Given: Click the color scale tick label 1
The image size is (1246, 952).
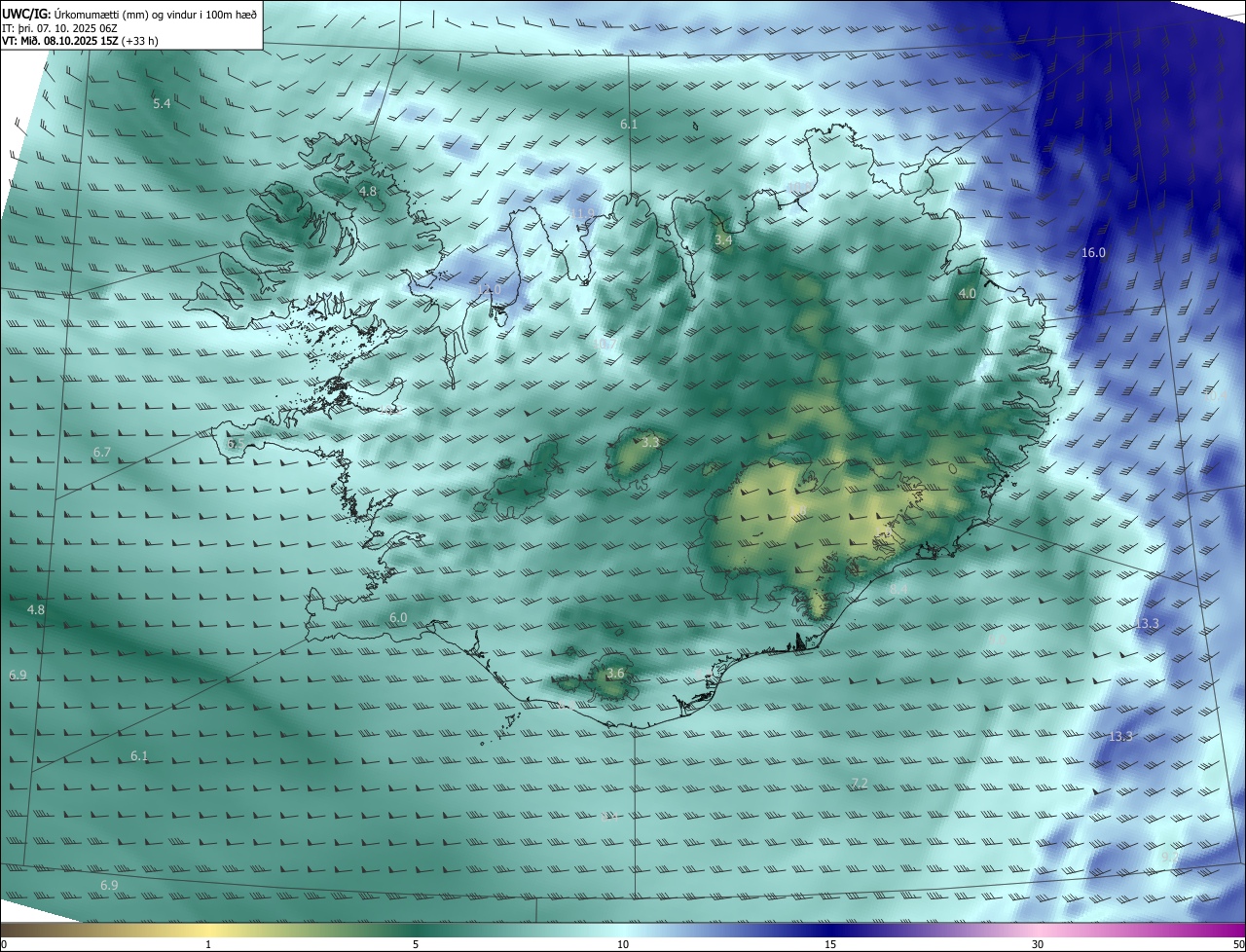Looking at the screenshot, I should 208,945.
